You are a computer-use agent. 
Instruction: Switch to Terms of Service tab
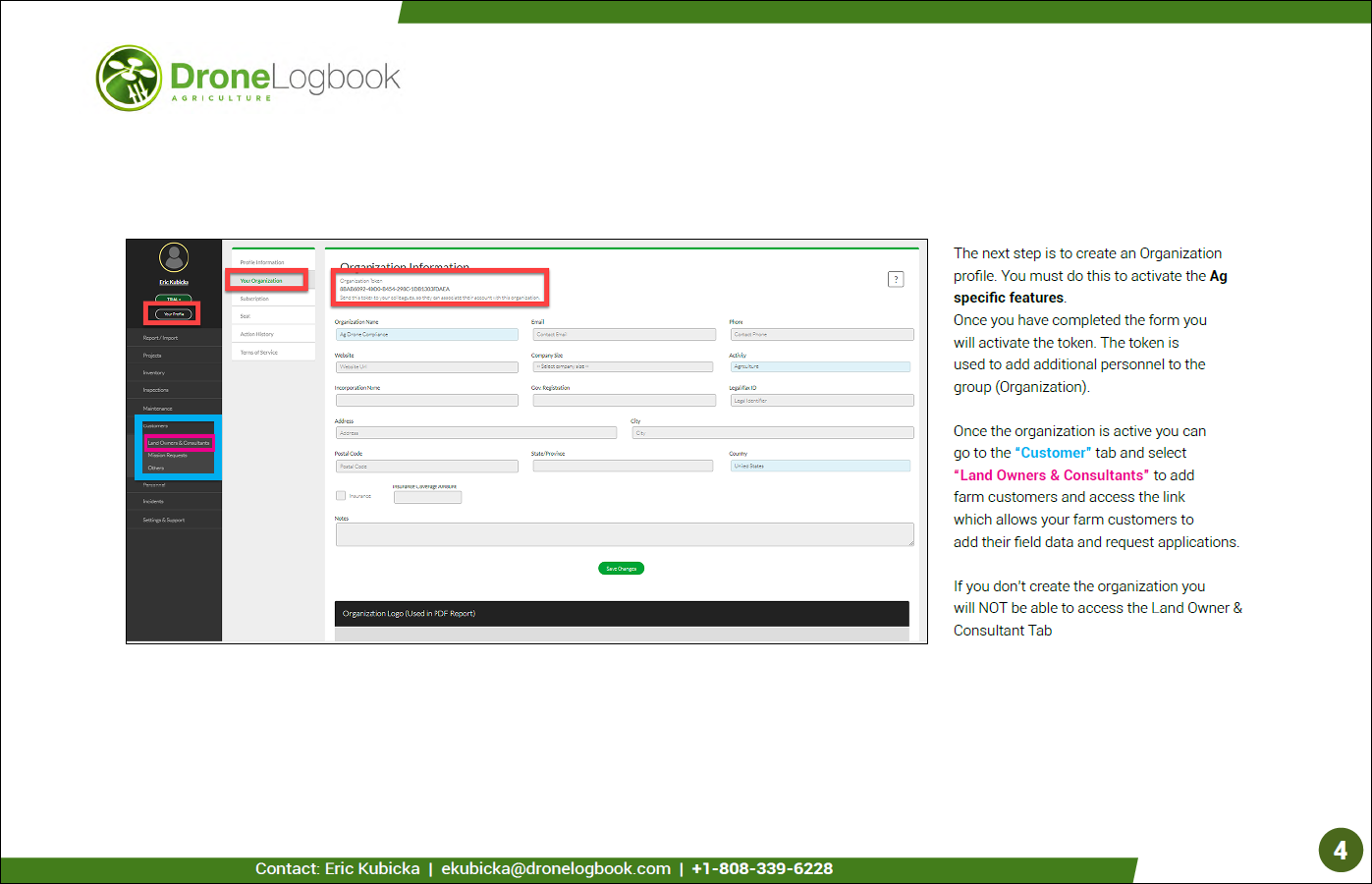[273, 352]
